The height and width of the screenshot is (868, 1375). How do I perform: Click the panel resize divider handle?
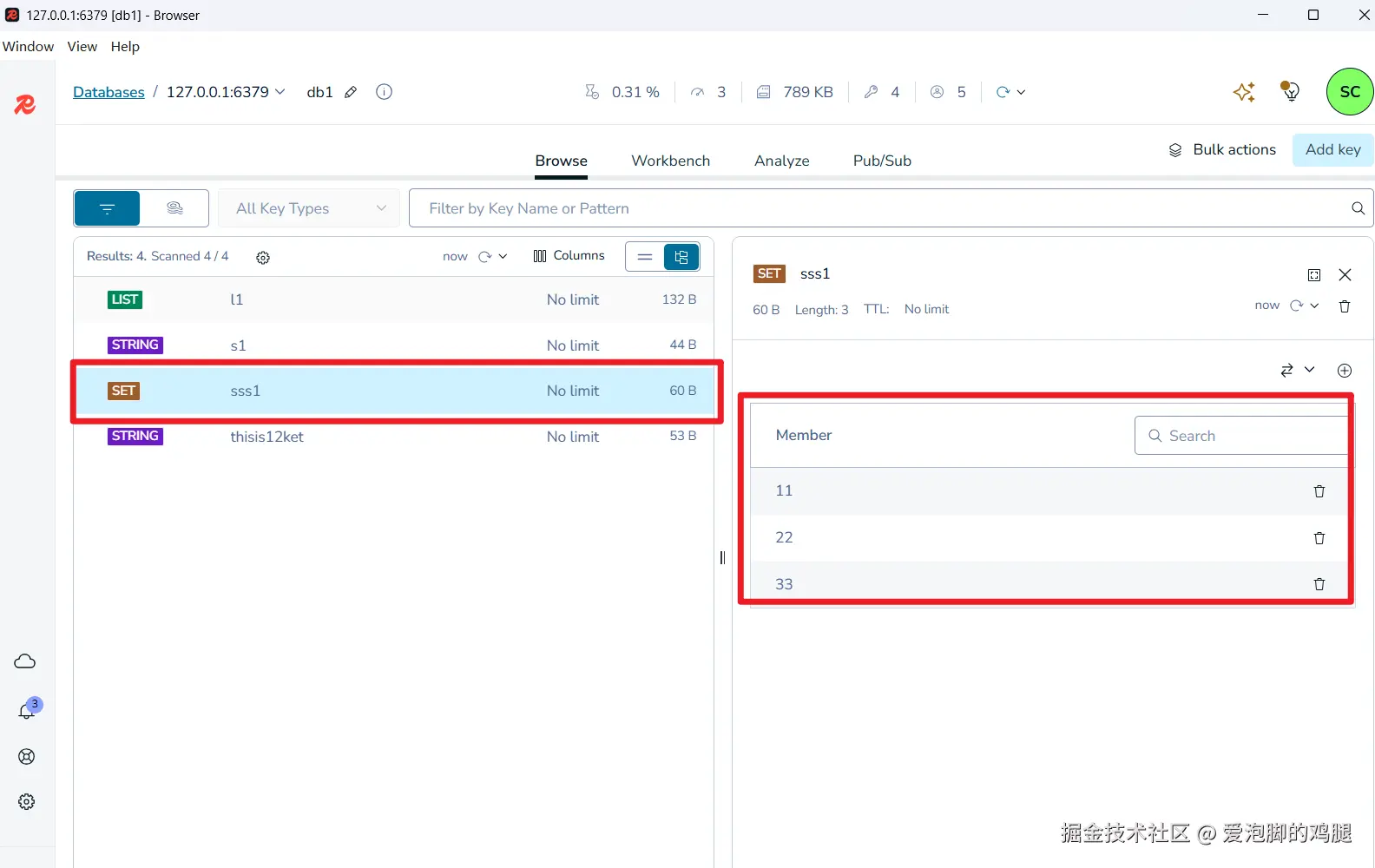[722, 558]
